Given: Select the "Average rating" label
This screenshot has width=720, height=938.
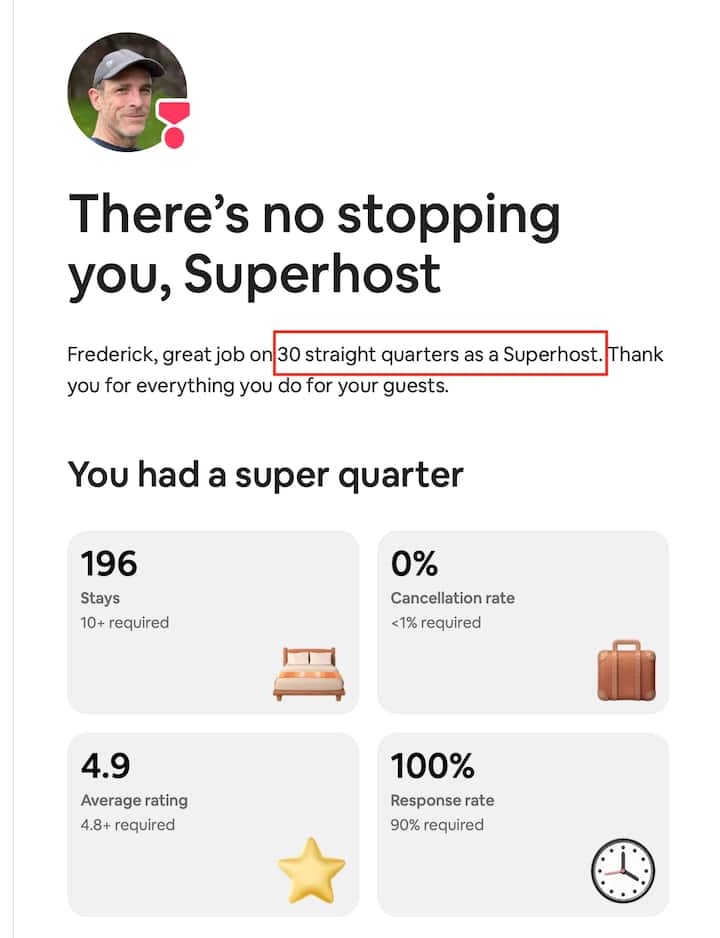Looking at the screenshot, I should click(134, 800).
